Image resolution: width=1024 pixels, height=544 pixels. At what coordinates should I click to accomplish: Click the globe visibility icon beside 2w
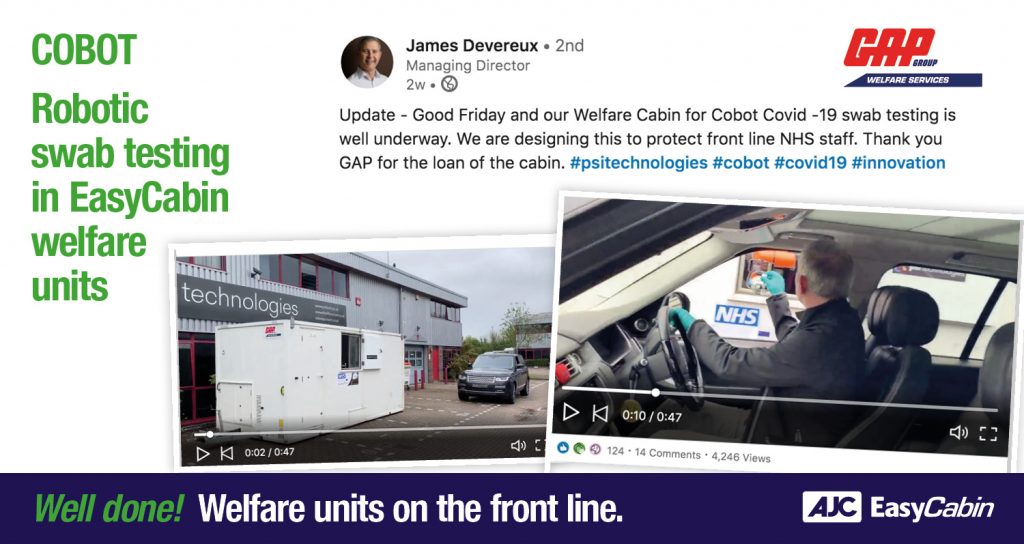click(449, 84)
